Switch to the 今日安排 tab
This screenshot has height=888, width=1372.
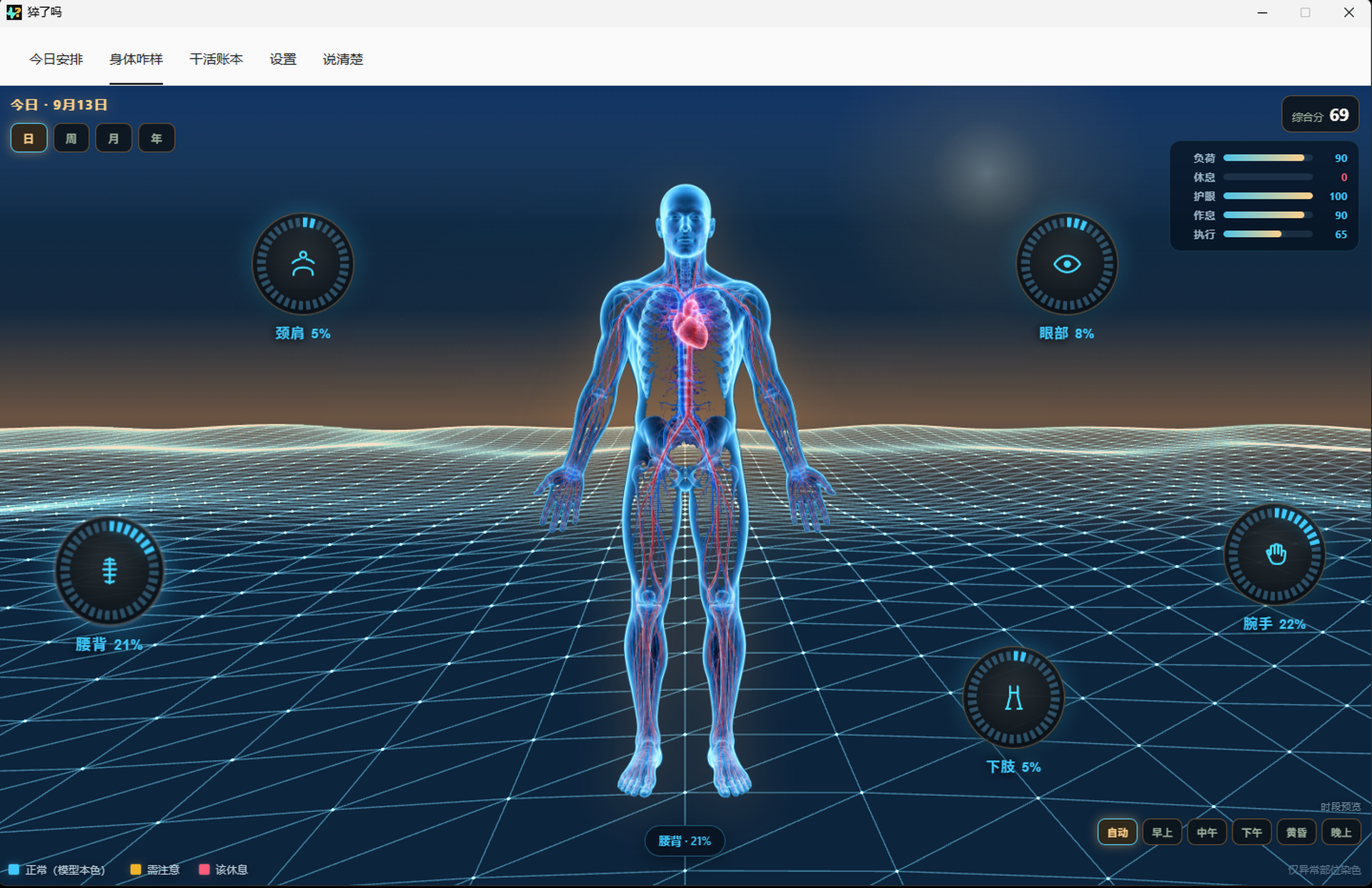[56, 59]
